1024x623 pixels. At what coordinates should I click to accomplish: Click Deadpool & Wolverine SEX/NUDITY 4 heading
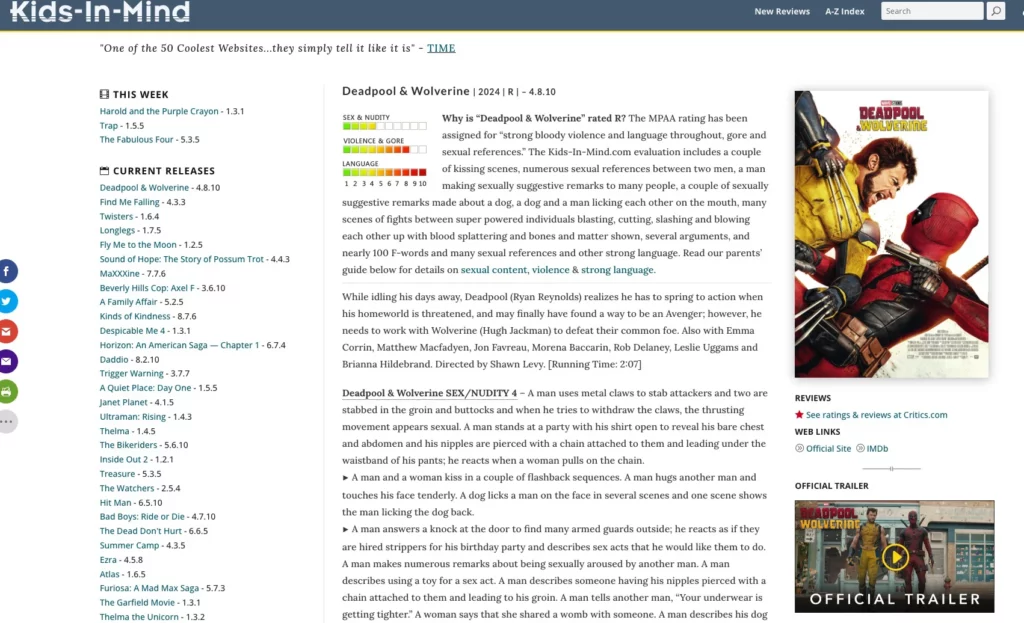429,393
